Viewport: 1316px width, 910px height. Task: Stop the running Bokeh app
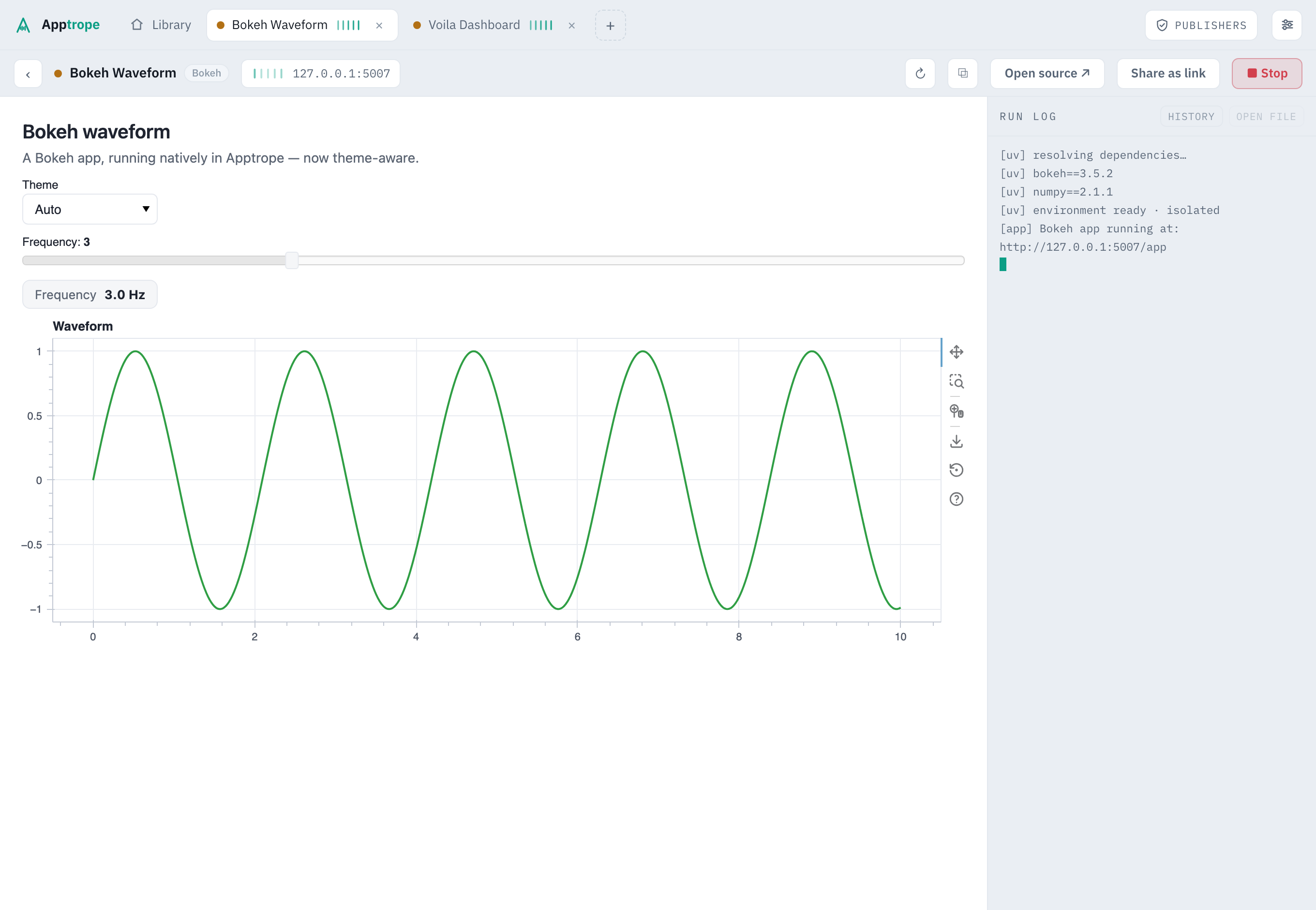(1267, 74)
